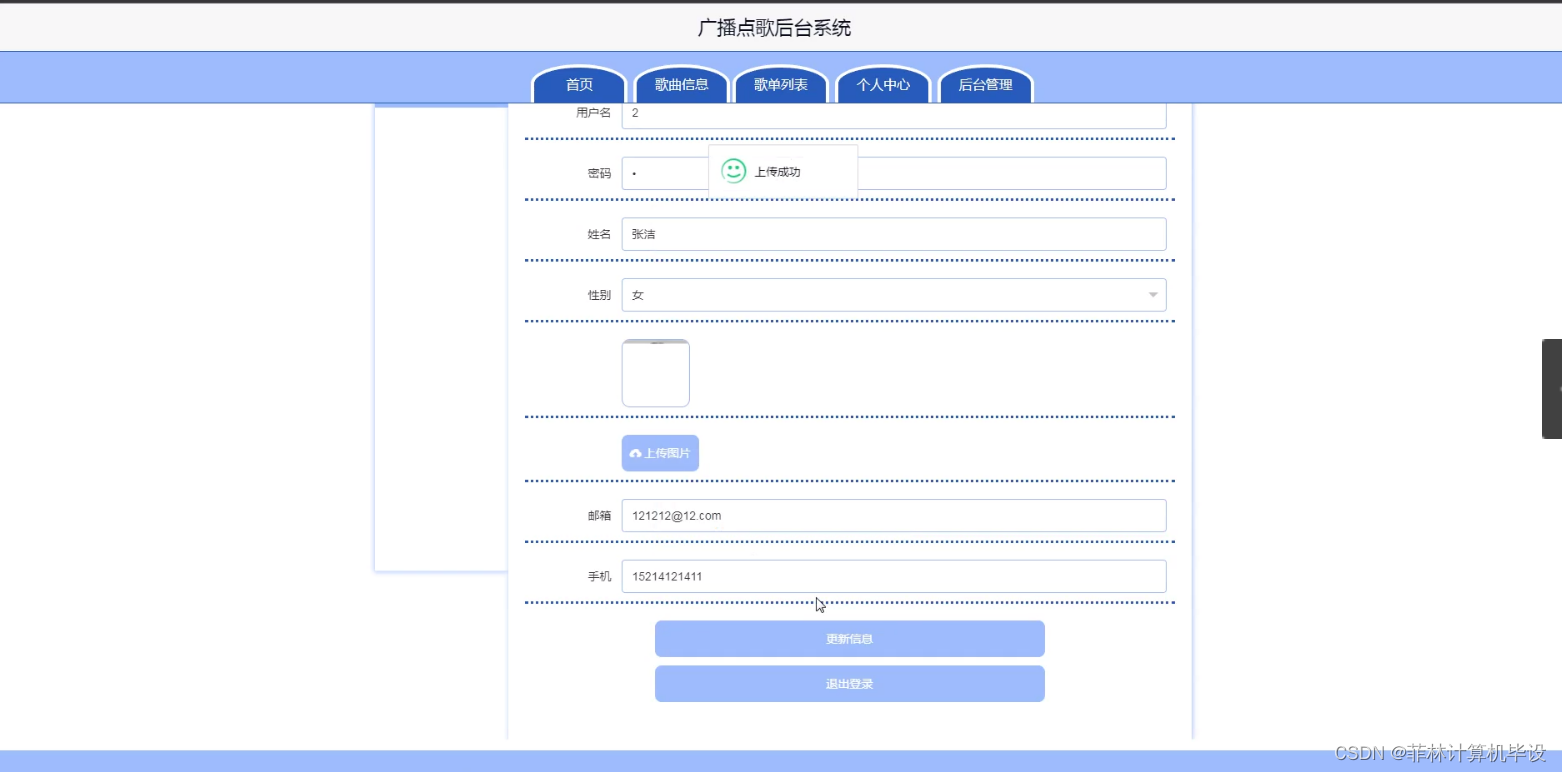Open the 歌曲信息 tab
This screenshot has height=772, width=1562.
point(681,85)
